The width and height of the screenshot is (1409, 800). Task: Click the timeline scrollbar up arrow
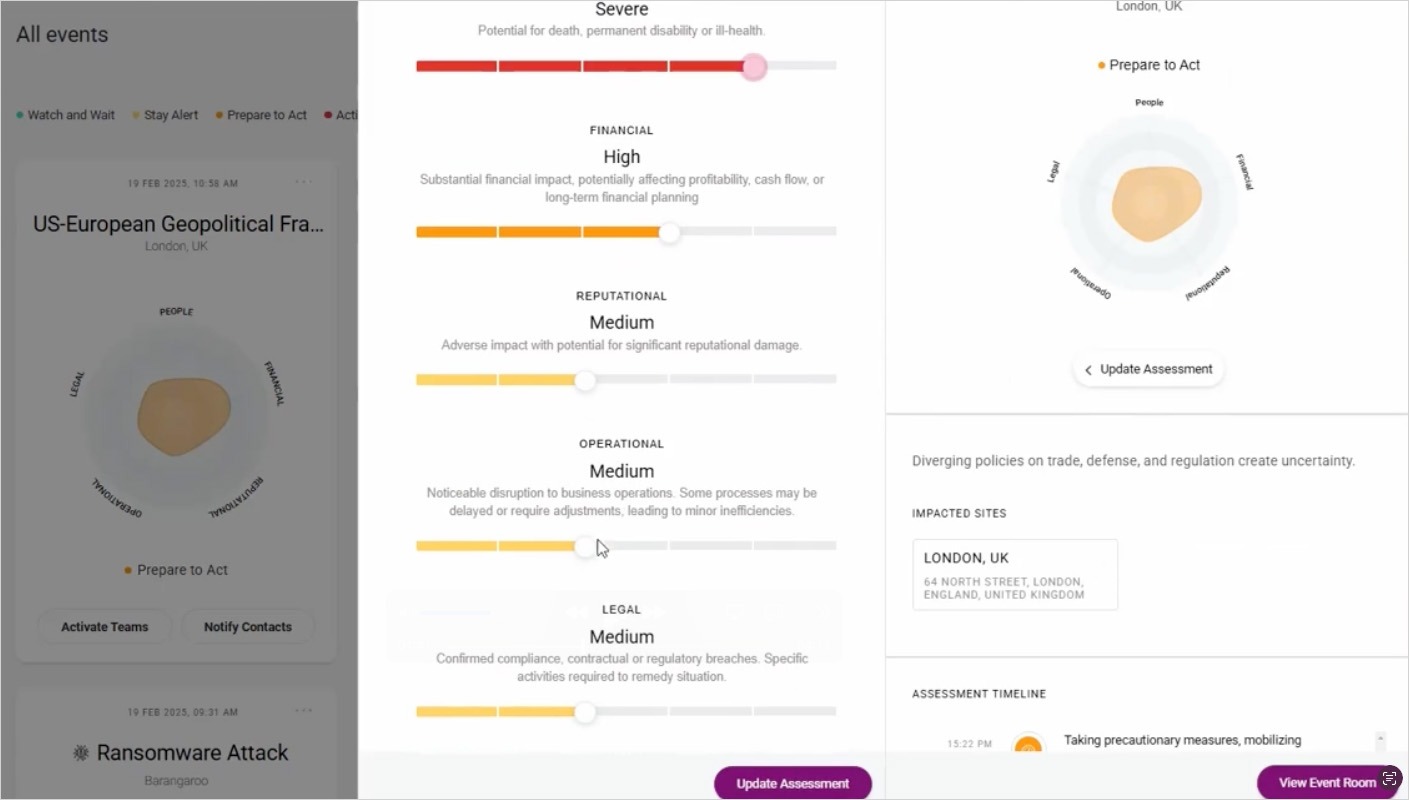click(1381, 739)
